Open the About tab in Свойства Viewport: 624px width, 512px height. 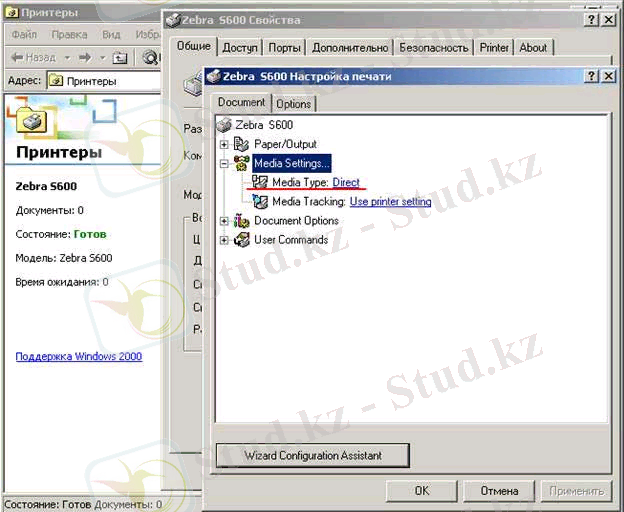pos(533,48)
